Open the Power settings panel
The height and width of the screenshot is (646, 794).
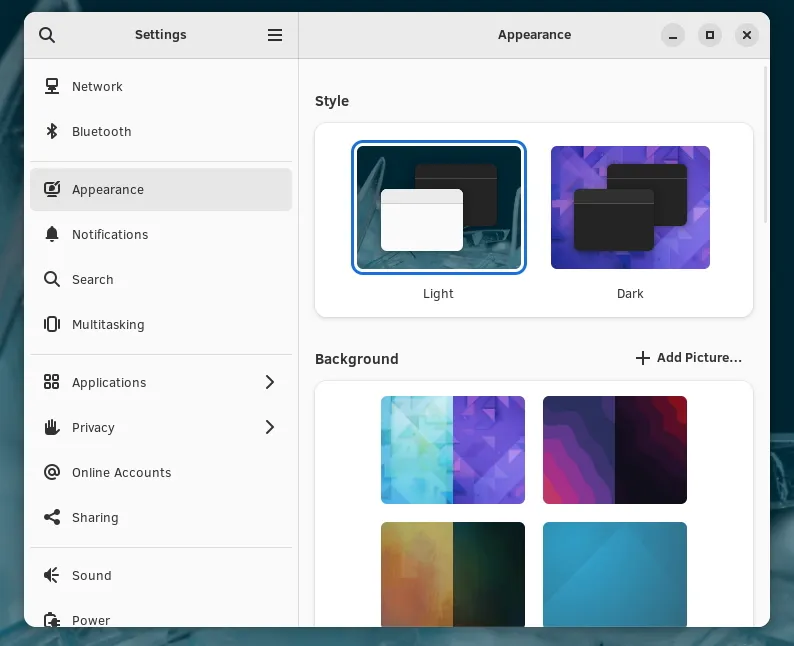pyautogui.click(x=90, y=620)
